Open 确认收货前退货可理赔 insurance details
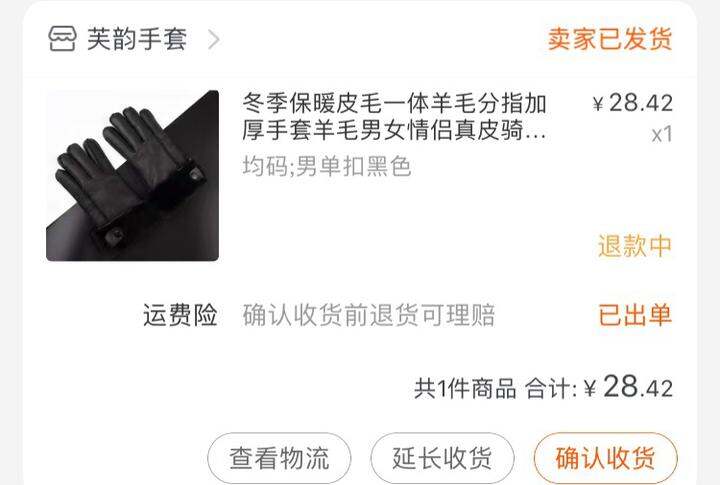The height and width of the screenshot is (485, 720). click(369, 315)
